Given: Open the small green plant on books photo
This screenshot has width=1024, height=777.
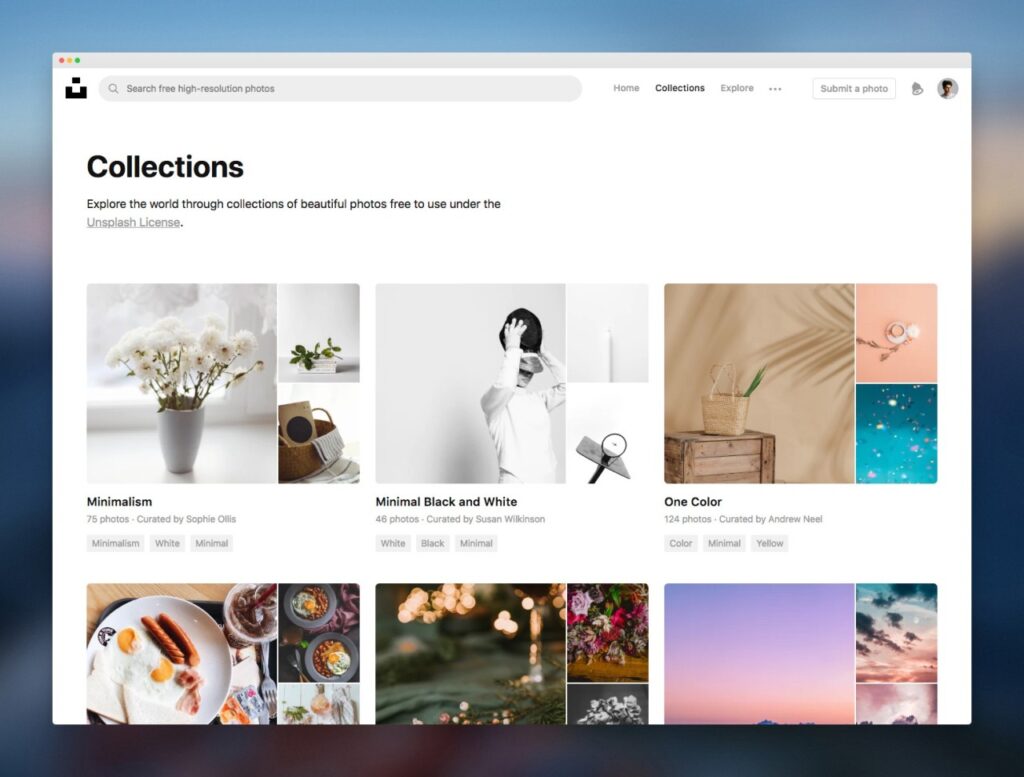Looking at the screenshot, I should 319,332.
